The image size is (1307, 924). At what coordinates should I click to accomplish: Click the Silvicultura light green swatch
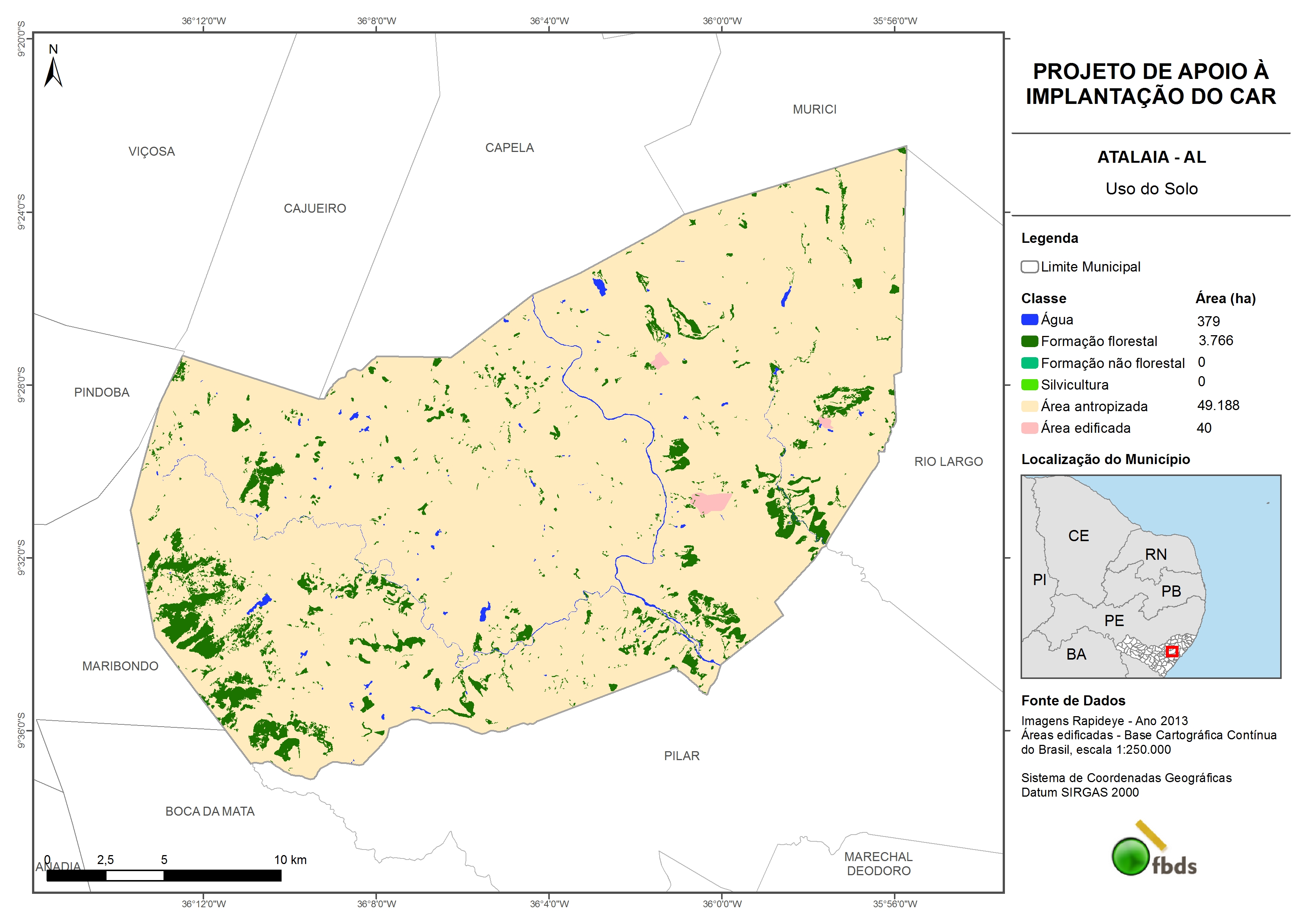coord(1029,385)
